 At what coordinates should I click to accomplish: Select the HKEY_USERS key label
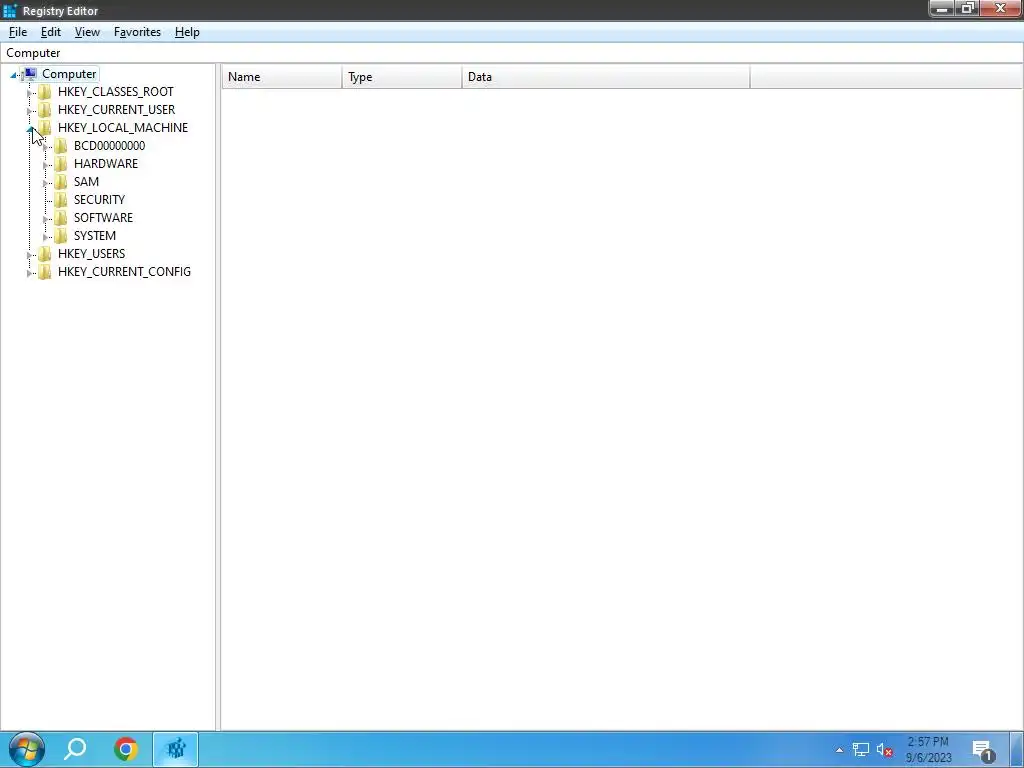(x=91, y=253)
